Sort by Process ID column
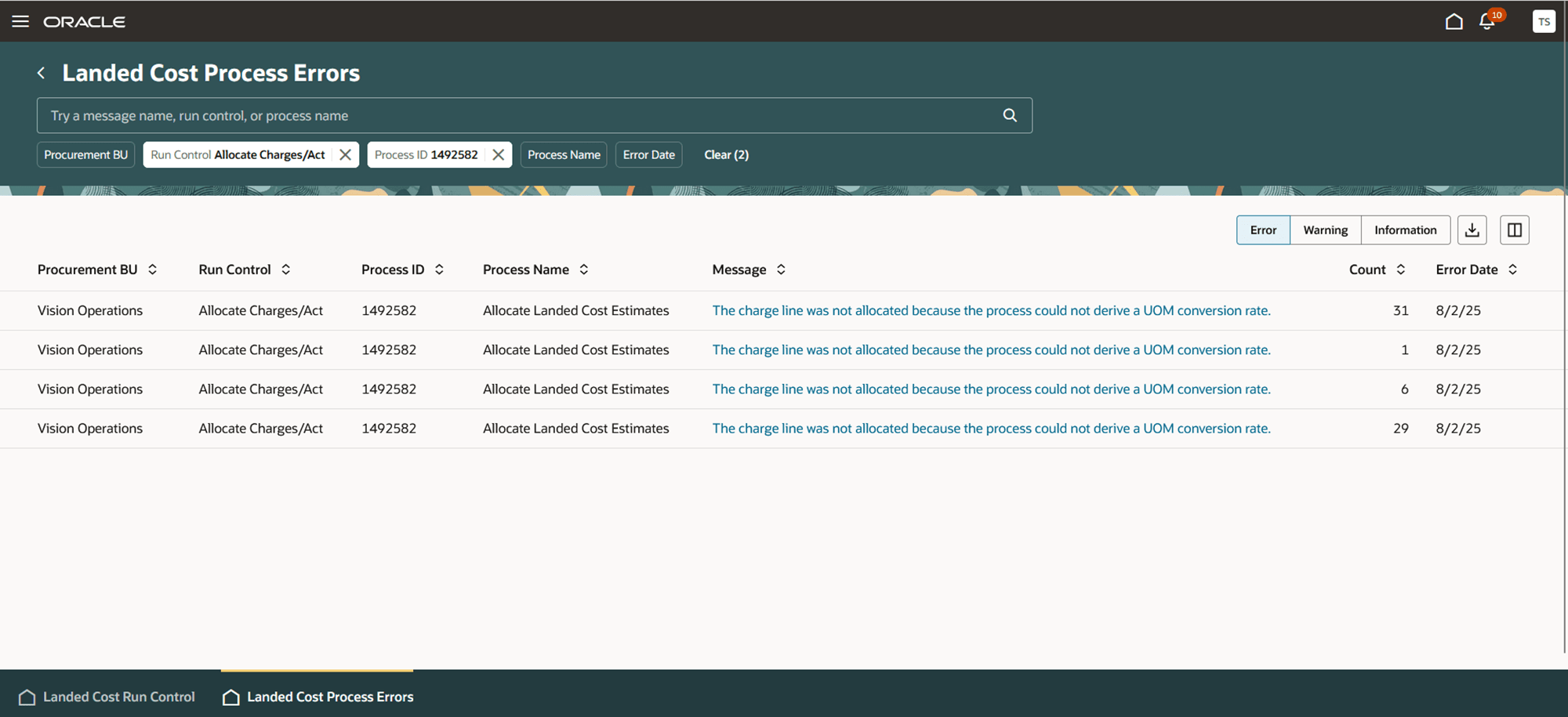This screenshot has height=717, width=1568. [x=439, y=270]
